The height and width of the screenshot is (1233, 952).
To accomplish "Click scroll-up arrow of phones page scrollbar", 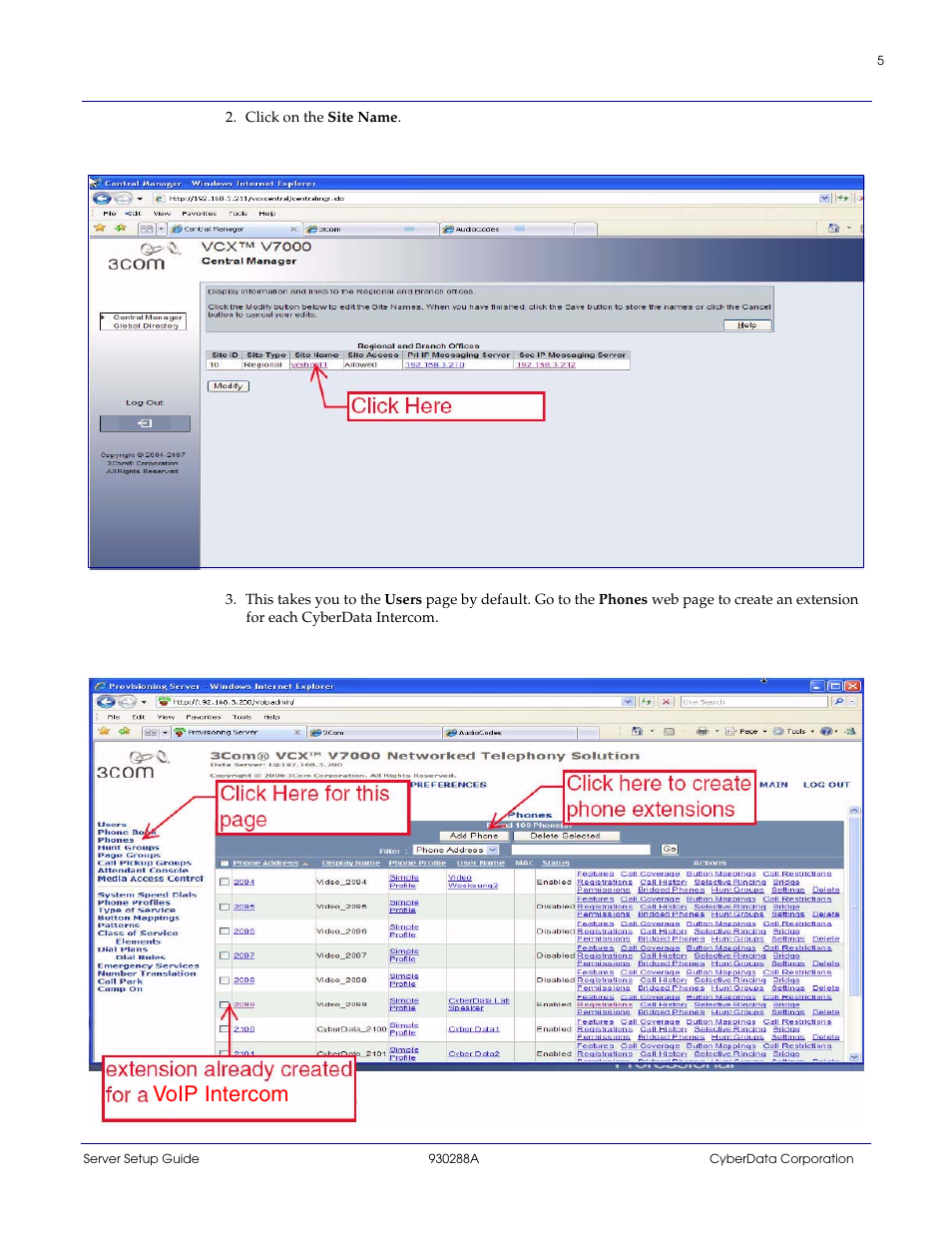I will (854, 812).
